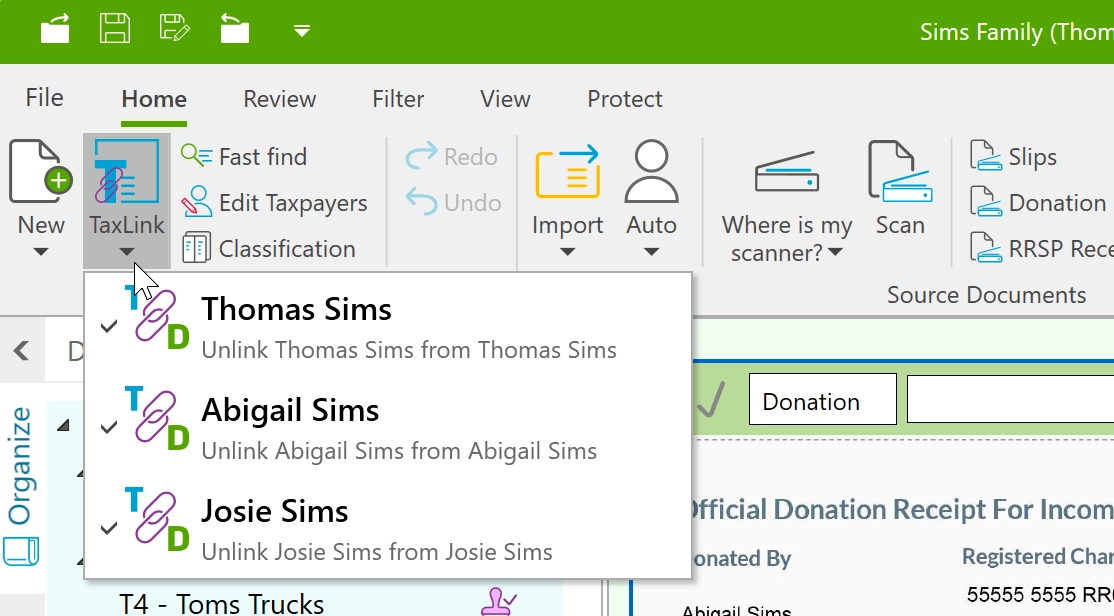Expand Where is my scanner dropdown arrow
1114x616 pixels.
point(836,252)
